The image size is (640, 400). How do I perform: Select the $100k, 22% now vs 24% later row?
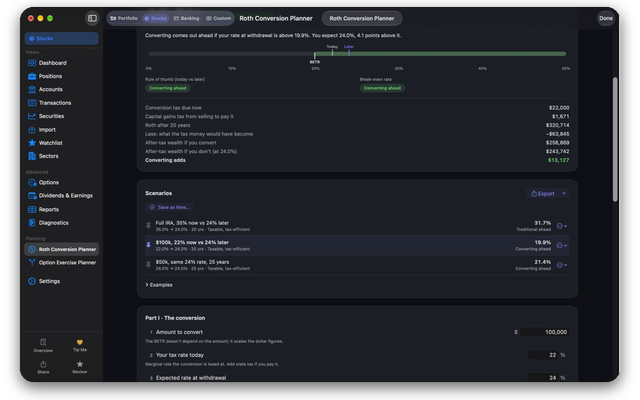click(x=357, y=246)
